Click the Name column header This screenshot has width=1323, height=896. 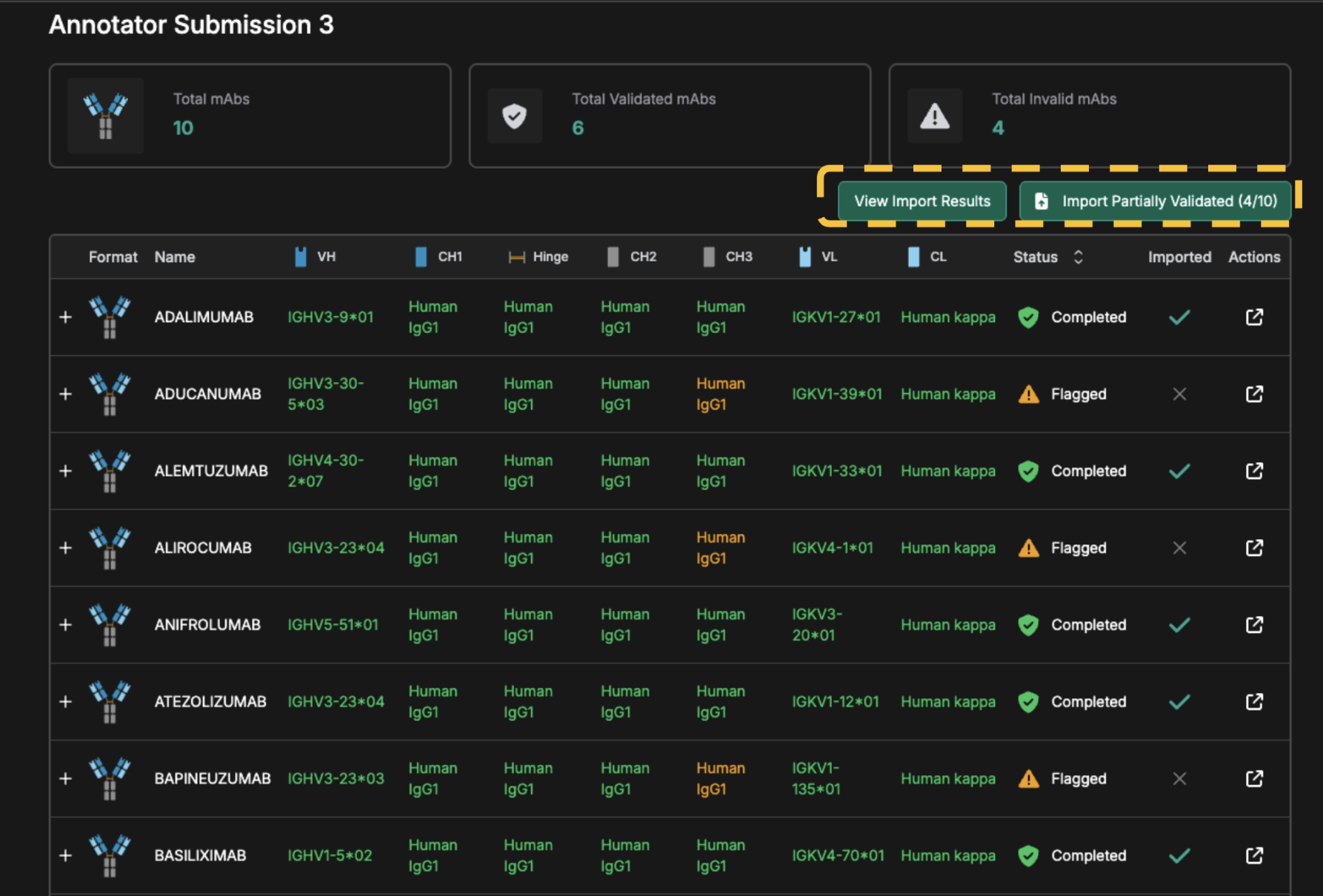[175, 257]
